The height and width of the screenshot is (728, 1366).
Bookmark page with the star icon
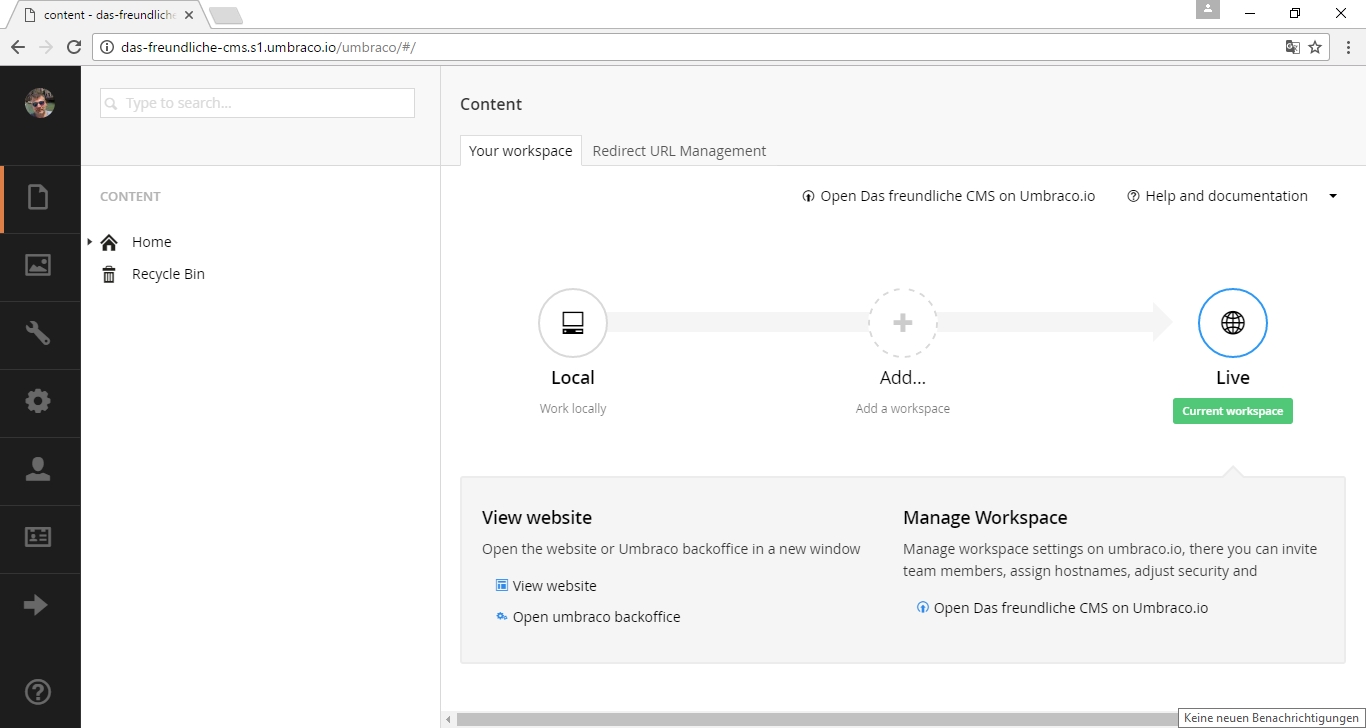(x=1315, y=47)
